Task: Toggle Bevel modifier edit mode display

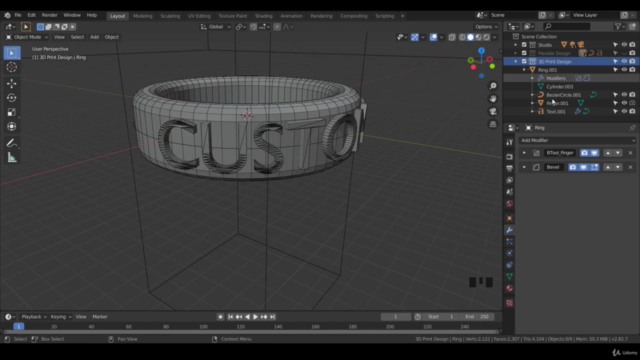Action: click(595, 167)
